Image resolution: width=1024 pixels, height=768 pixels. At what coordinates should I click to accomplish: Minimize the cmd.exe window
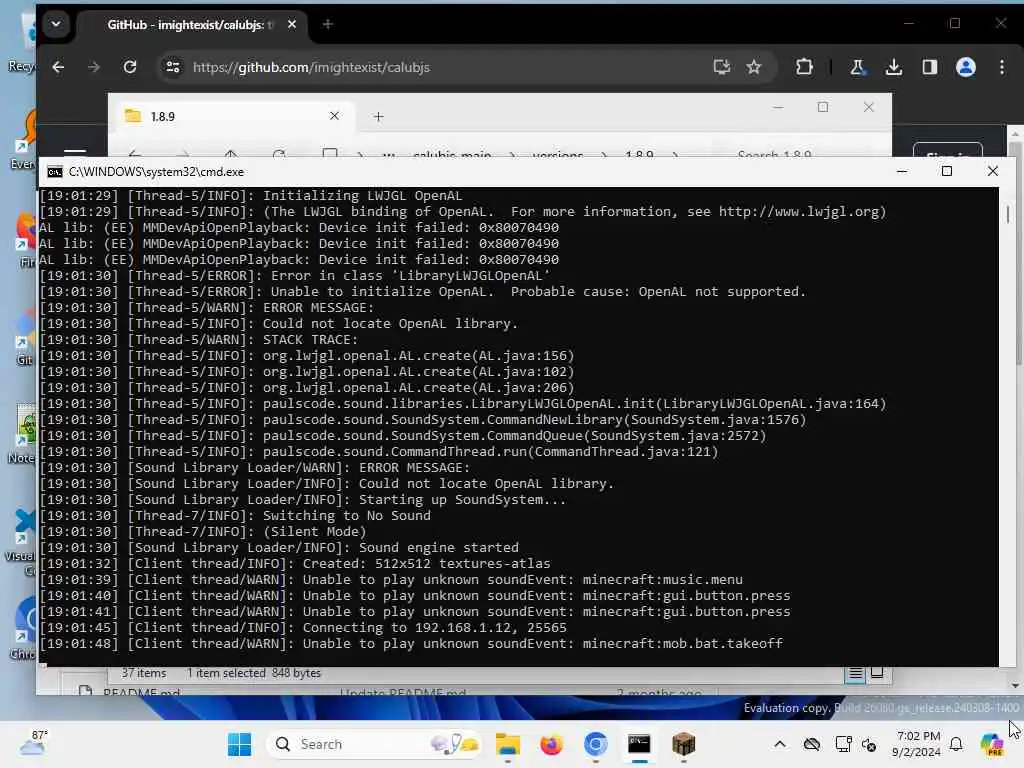click(x=902, y=171)
